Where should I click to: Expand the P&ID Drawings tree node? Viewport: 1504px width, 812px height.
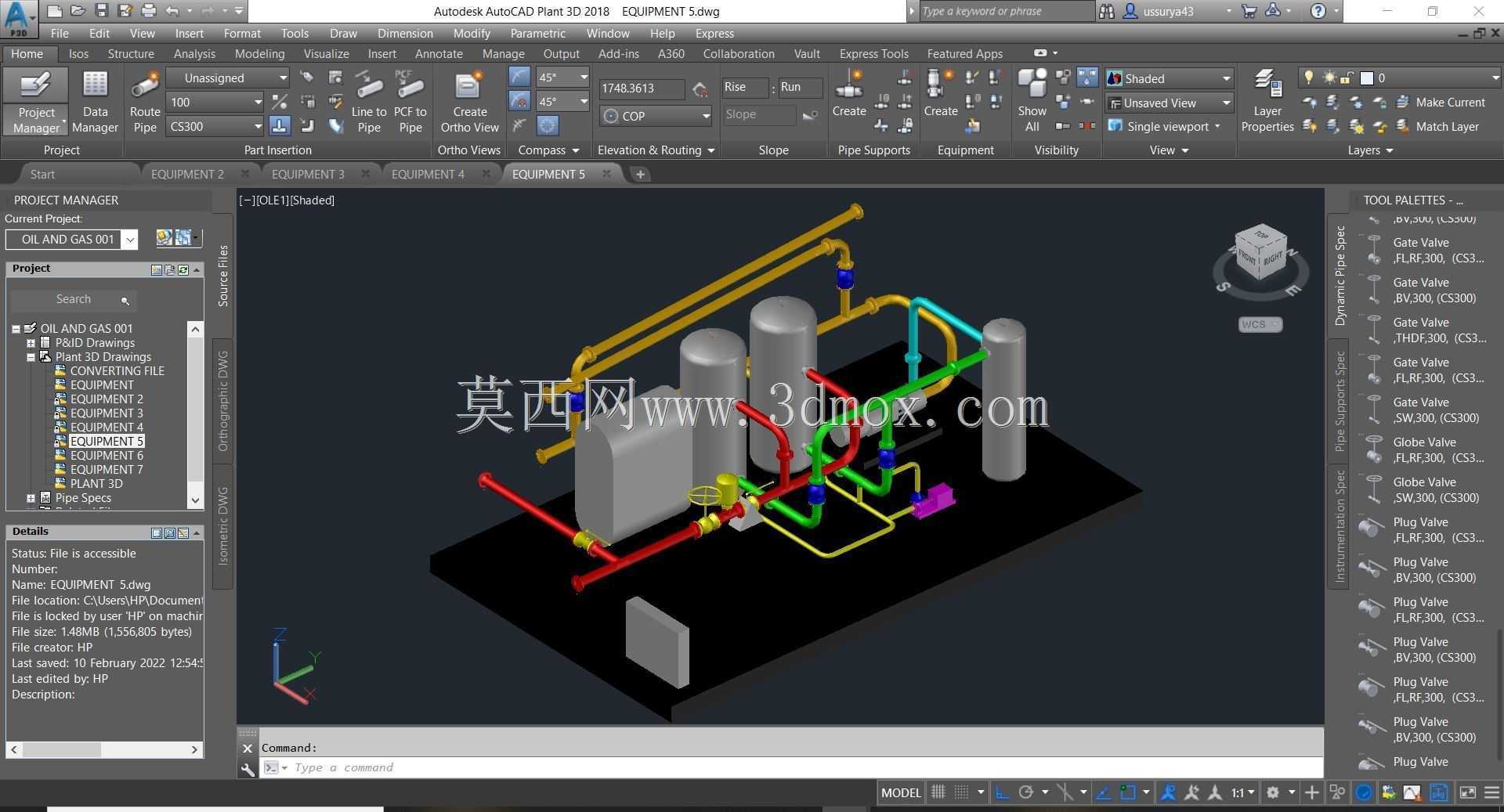[31, 343]
